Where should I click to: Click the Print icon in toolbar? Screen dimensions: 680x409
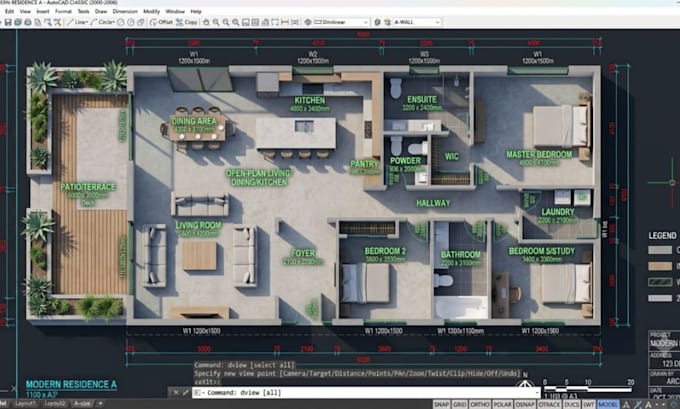[x=28, y=22]
